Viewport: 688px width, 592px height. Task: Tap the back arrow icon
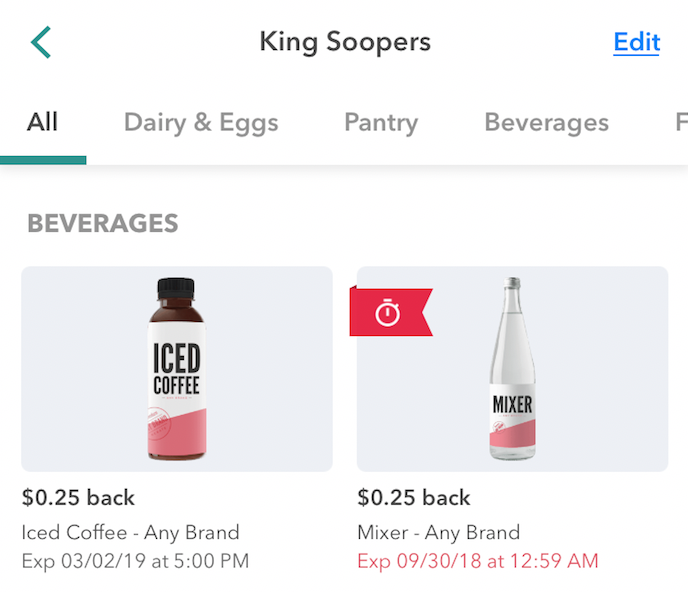41,42
